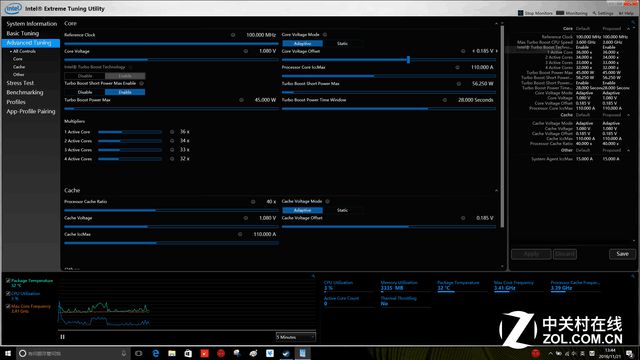640x360 pixels.
Task: Click the Intel logo in title bar
Action: [x=13, y=8]
